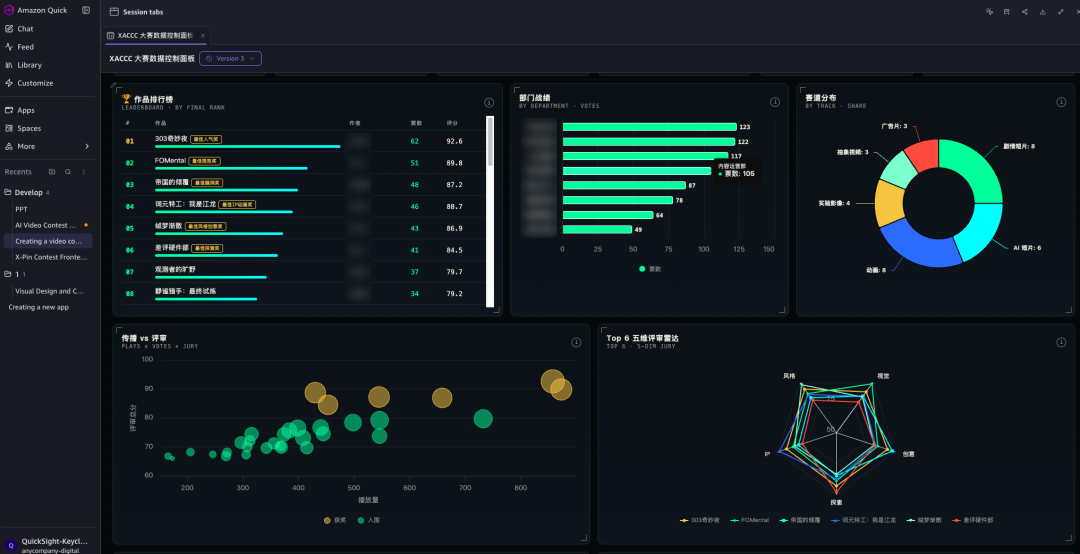This screenshot has height=554, width=1080.
Task: Search the Recents list
Action: (x=68, y=172)
